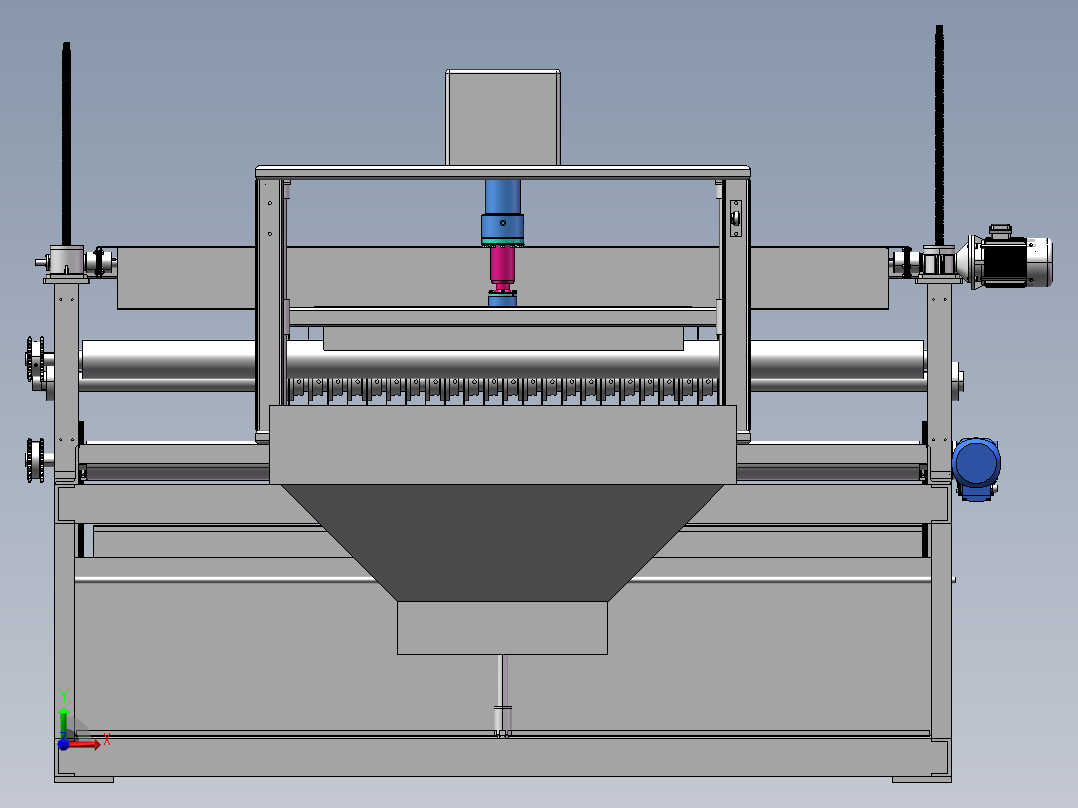Click the large front panel of the base frame
1078x808 pixels.
[503, 658]
